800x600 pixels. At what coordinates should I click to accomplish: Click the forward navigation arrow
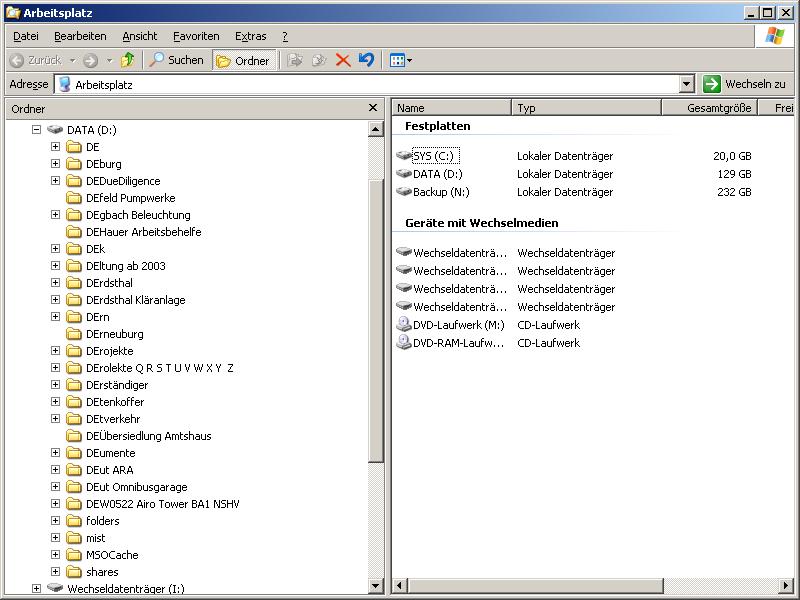click(x=90, y=61)
